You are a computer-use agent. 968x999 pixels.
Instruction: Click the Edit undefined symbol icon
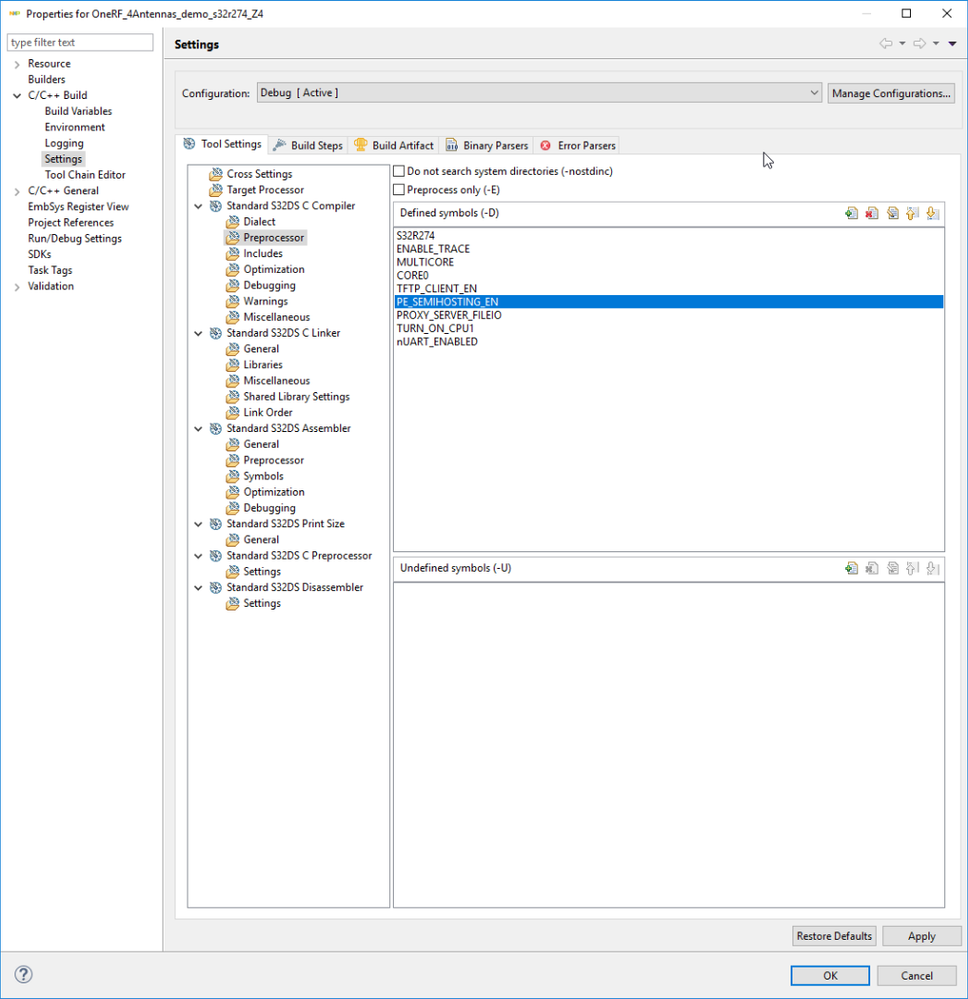click(892, 568)
